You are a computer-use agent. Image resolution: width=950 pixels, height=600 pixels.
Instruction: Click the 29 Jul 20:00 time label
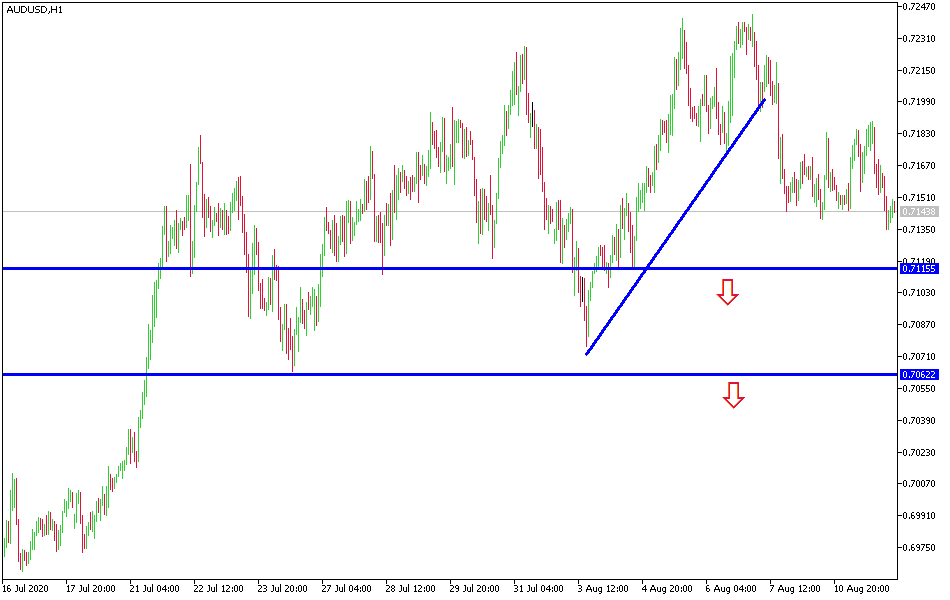point(474,588)
